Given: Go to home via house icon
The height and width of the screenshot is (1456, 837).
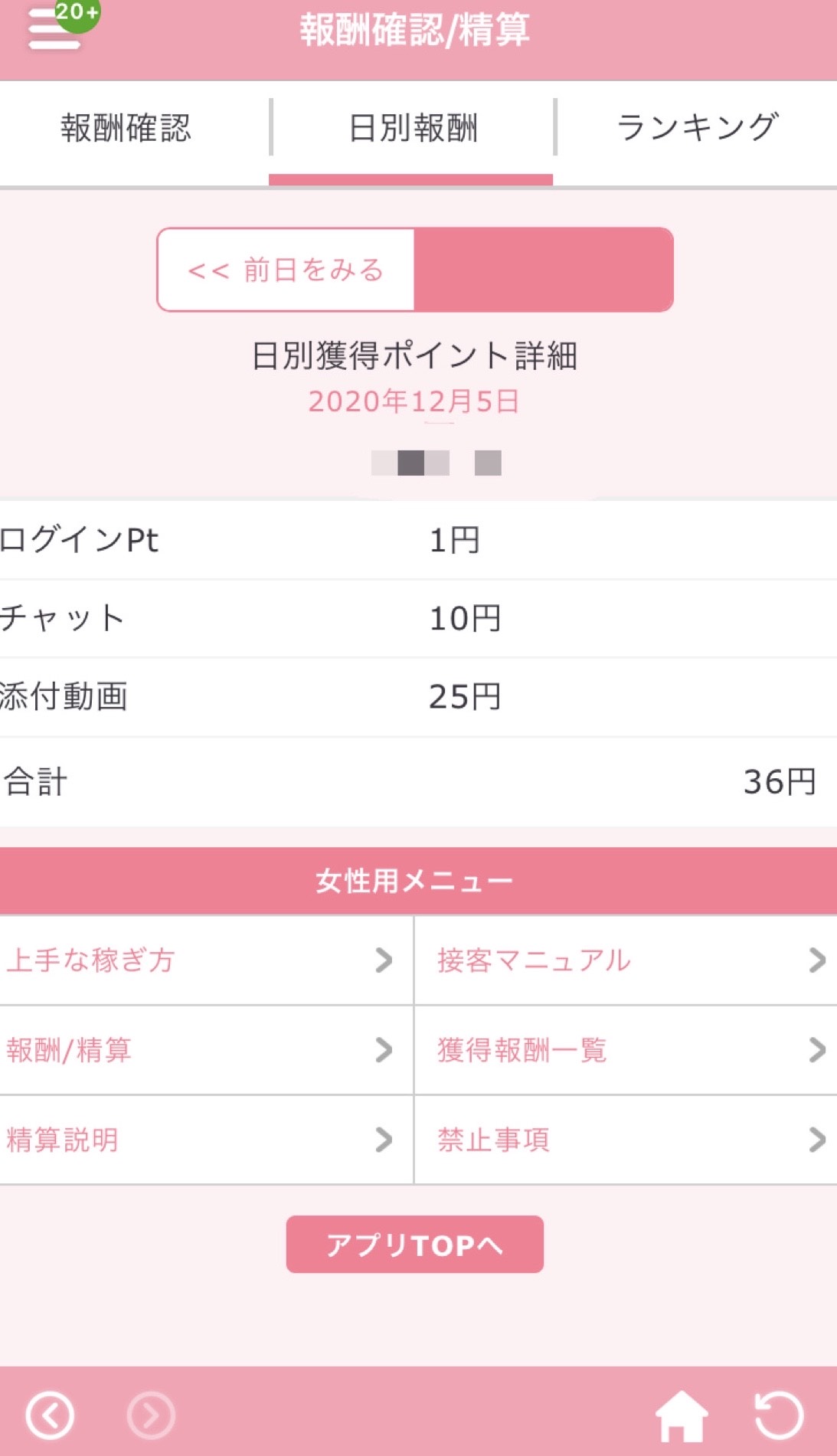Looking at the screenshot, I should [x=681, y=1415].
